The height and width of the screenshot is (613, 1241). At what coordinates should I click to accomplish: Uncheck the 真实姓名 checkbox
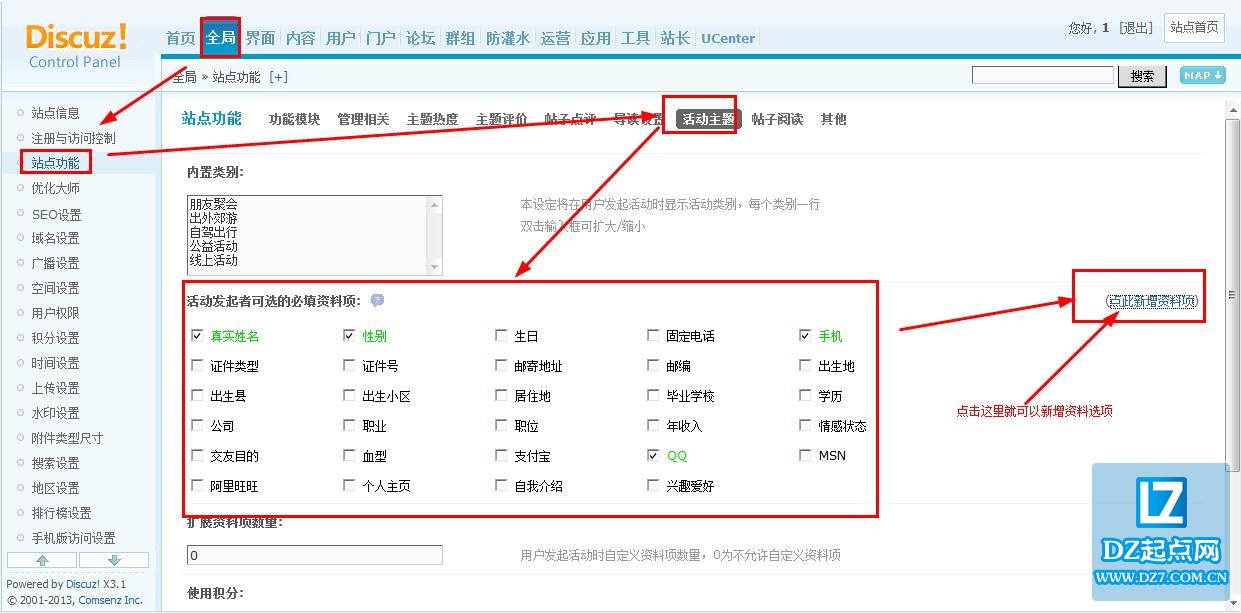tap(197, 336)
